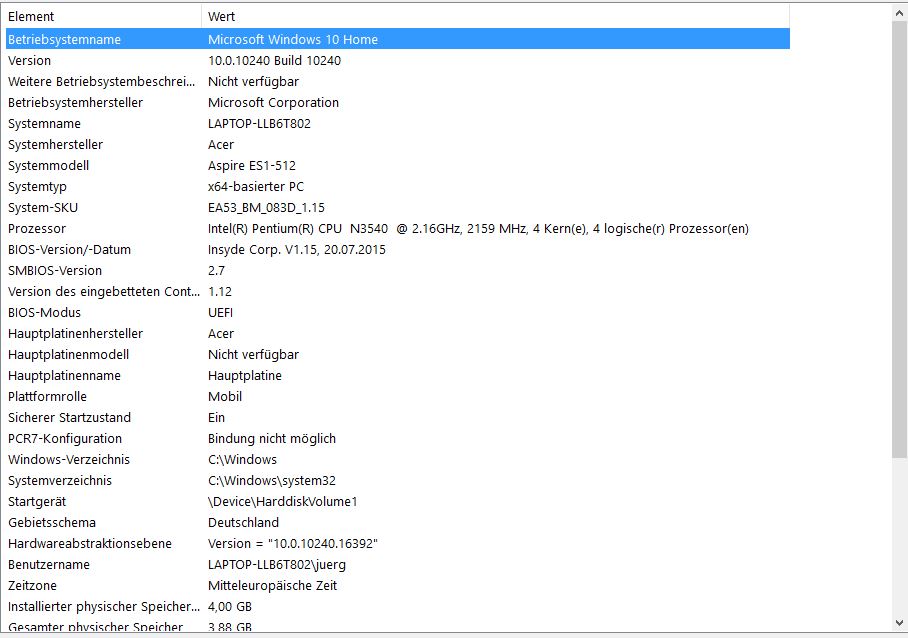This screenshot has height=638, width=908.
Task: Select the System-SKU row label
Action: [43, 207]
